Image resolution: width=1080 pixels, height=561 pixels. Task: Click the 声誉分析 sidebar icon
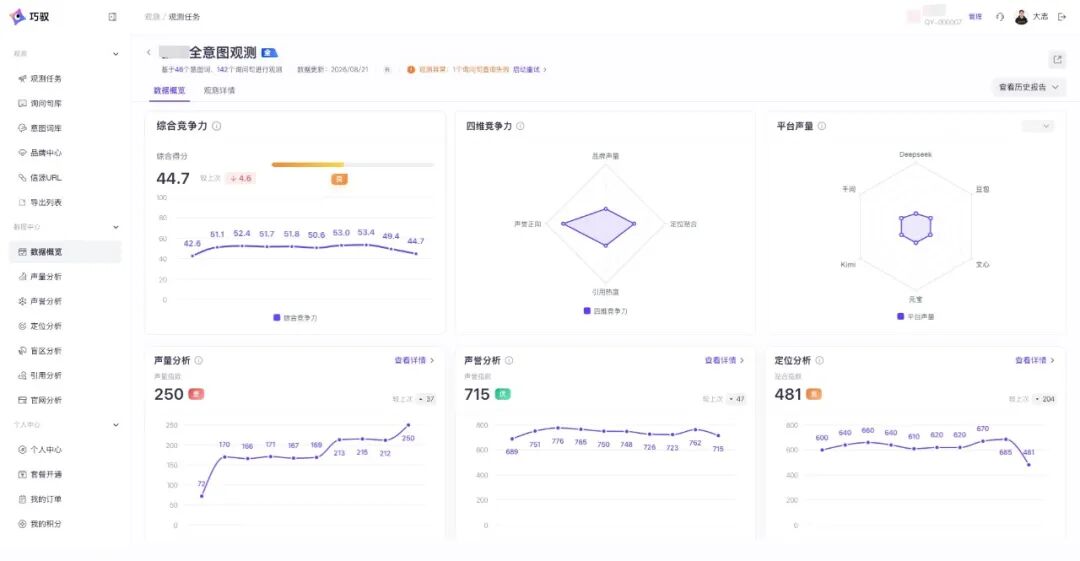[x=22, y=301]
